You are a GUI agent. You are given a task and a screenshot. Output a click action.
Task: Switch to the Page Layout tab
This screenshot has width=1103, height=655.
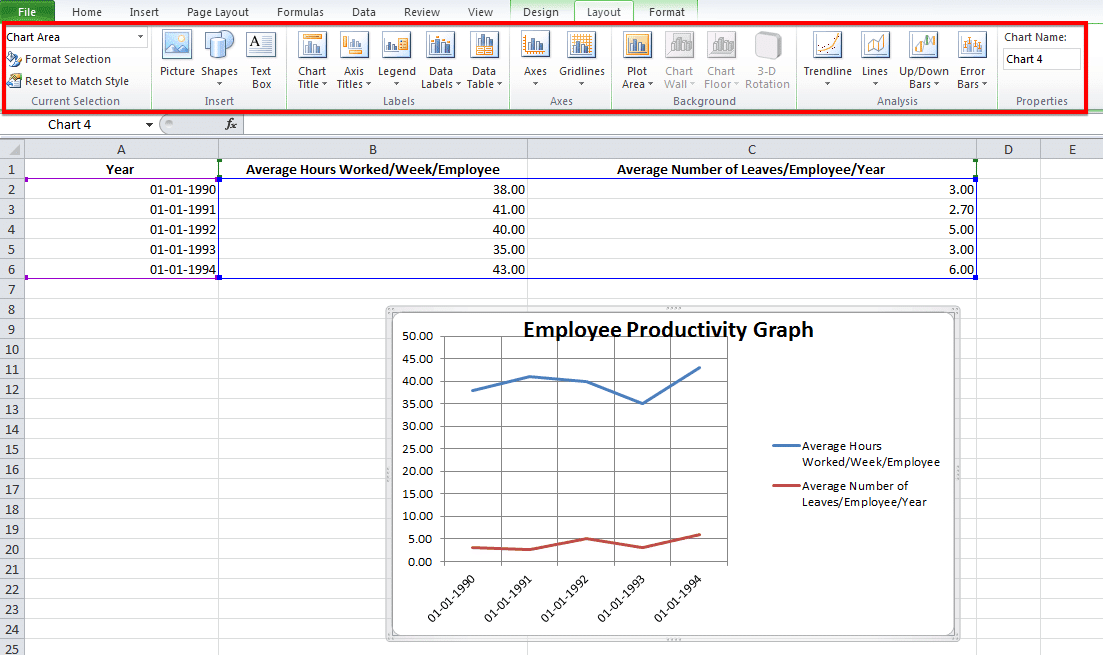pos(217,12)
